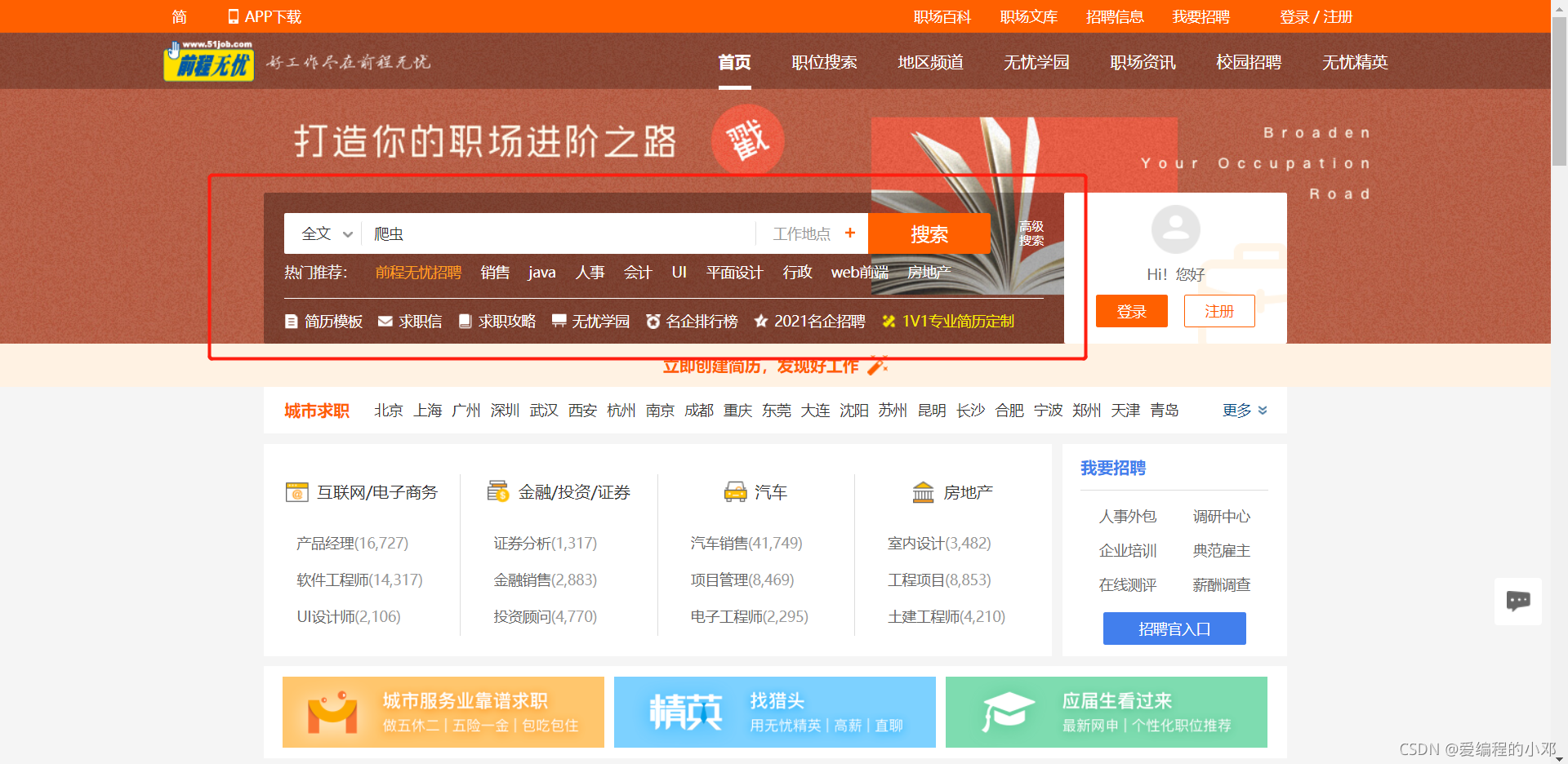Click the phone icon beside APP下载

click(x=233, y=16)
